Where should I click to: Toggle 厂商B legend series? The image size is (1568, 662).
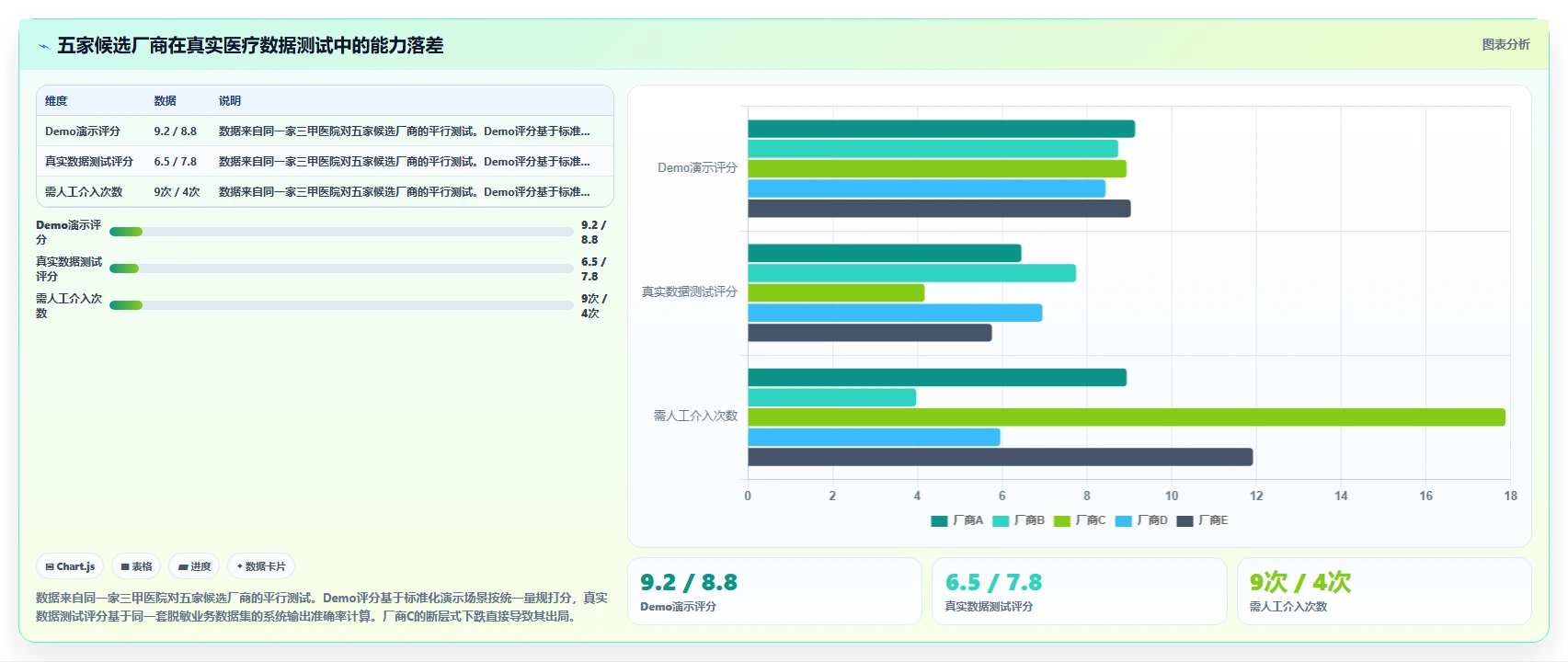tap(1019, 520)
